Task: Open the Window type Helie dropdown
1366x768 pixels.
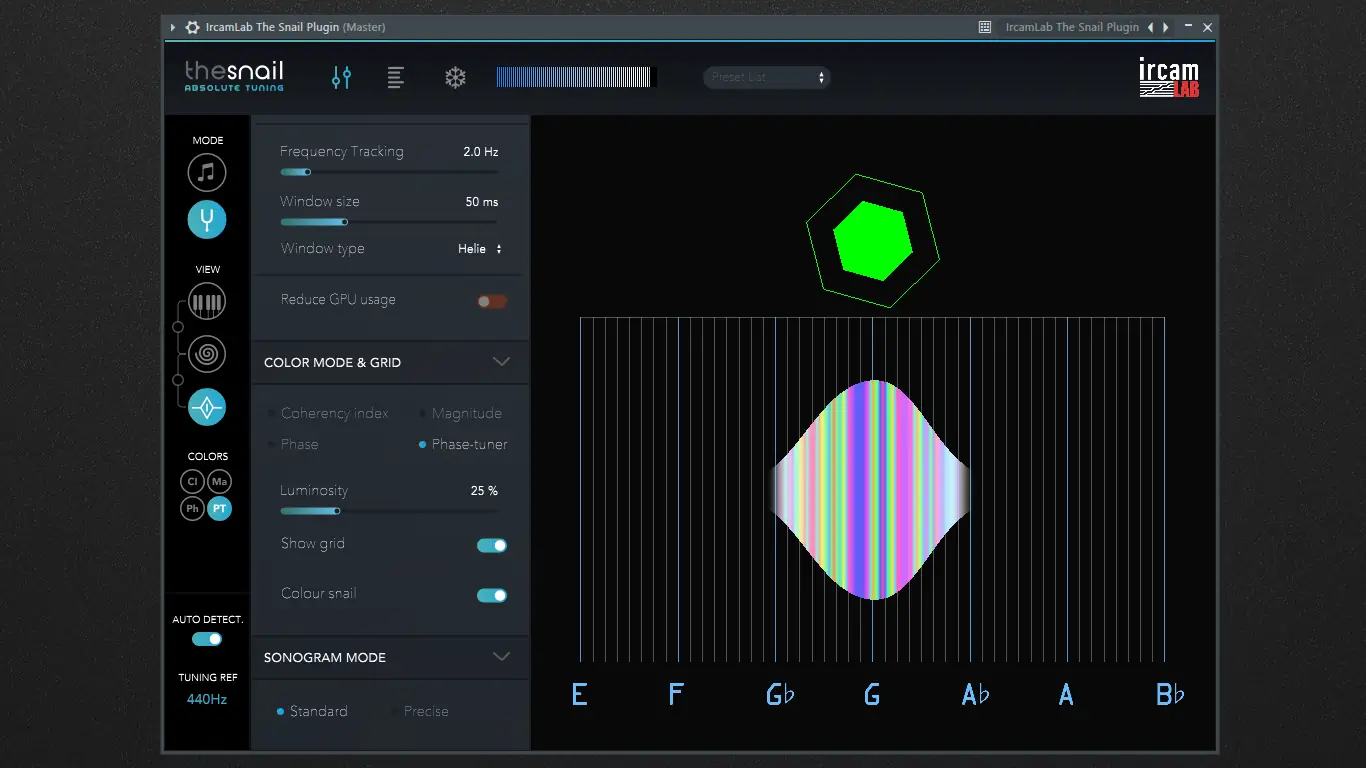Action: [x=480, y=249]
